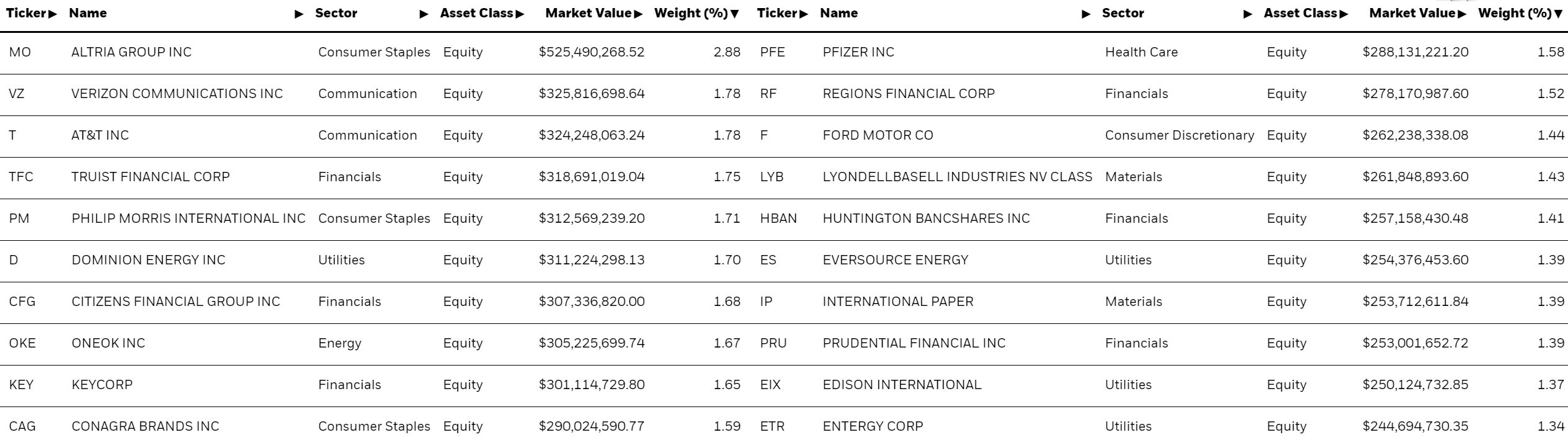Sort left table by Market Value arrow
The image size is (1568, 440).
pyautogui.click(x=638, y=14)
